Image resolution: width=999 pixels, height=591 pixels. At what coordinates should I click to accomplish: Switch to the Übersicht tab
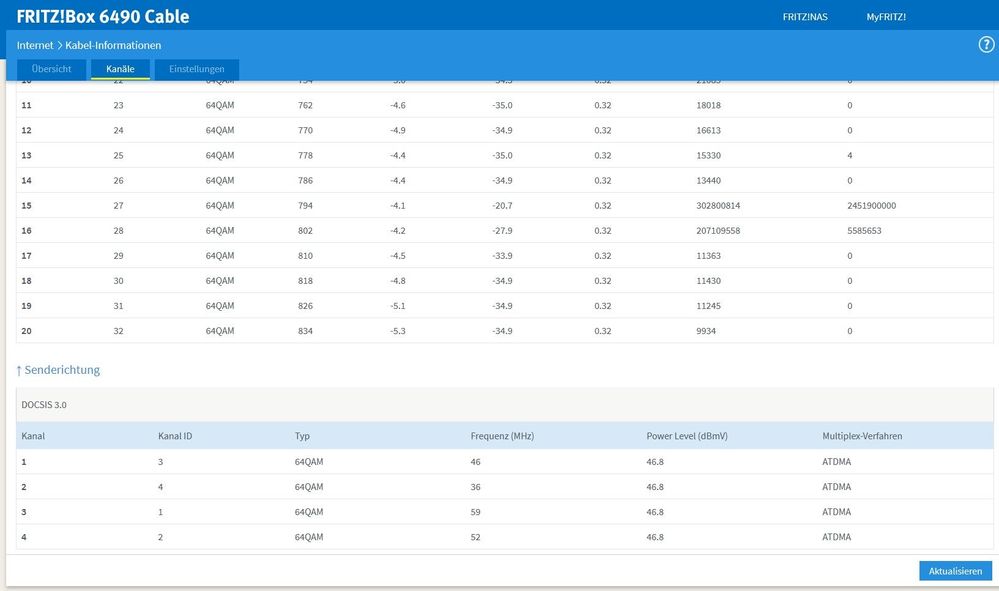[x=52, y=69]
